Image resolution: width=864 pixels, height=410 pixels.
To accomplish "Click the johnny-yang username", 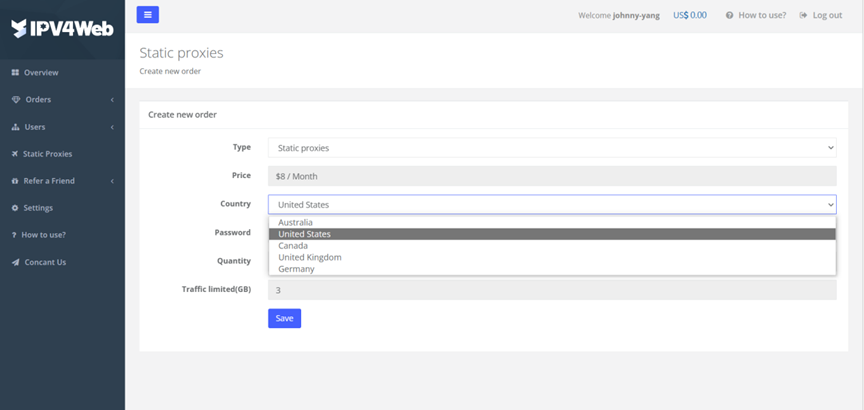I will tap(636, 15).
